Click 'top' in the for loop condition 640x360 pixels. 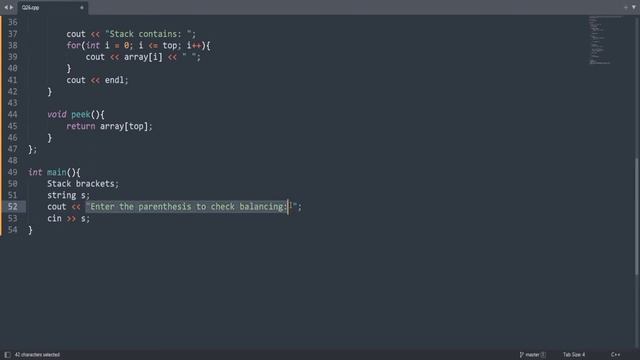pos(169,45)
